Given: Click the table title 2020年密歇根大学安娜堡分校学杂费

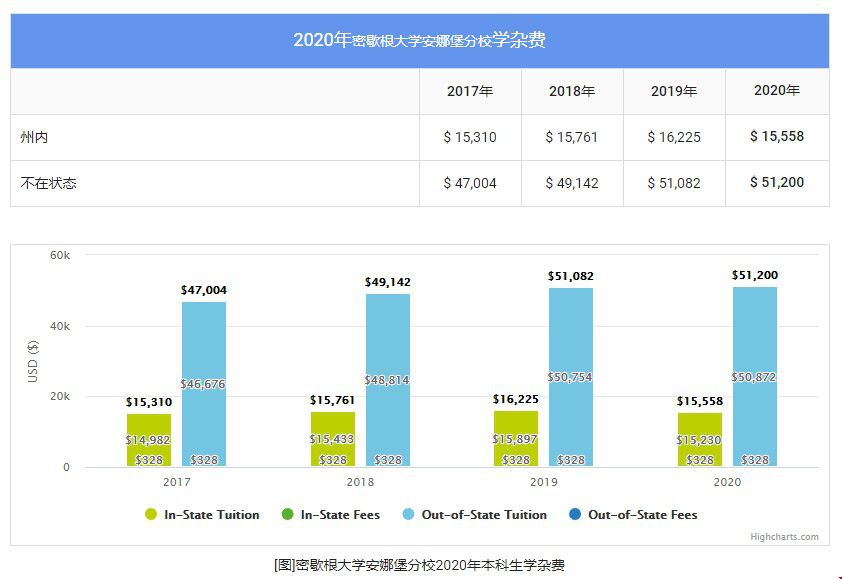Looking at the screenshot, I should 419,40.
